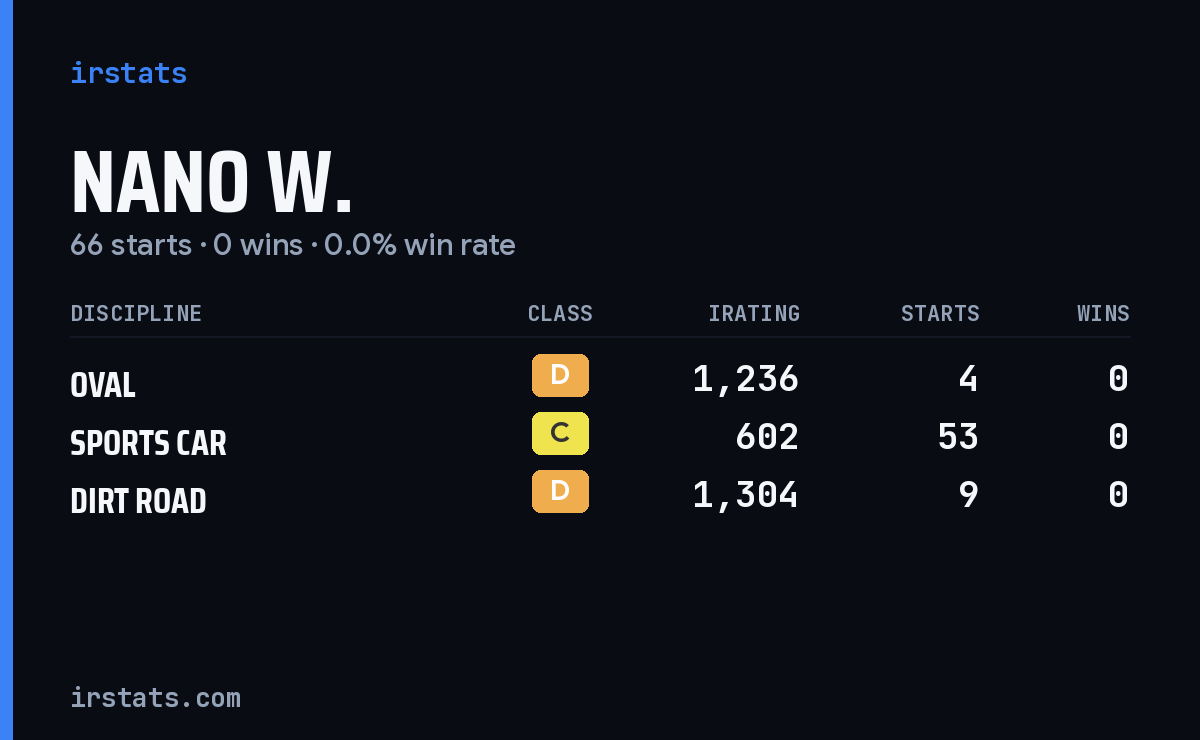Select the SPORTS CAR discipline row label

148,443
